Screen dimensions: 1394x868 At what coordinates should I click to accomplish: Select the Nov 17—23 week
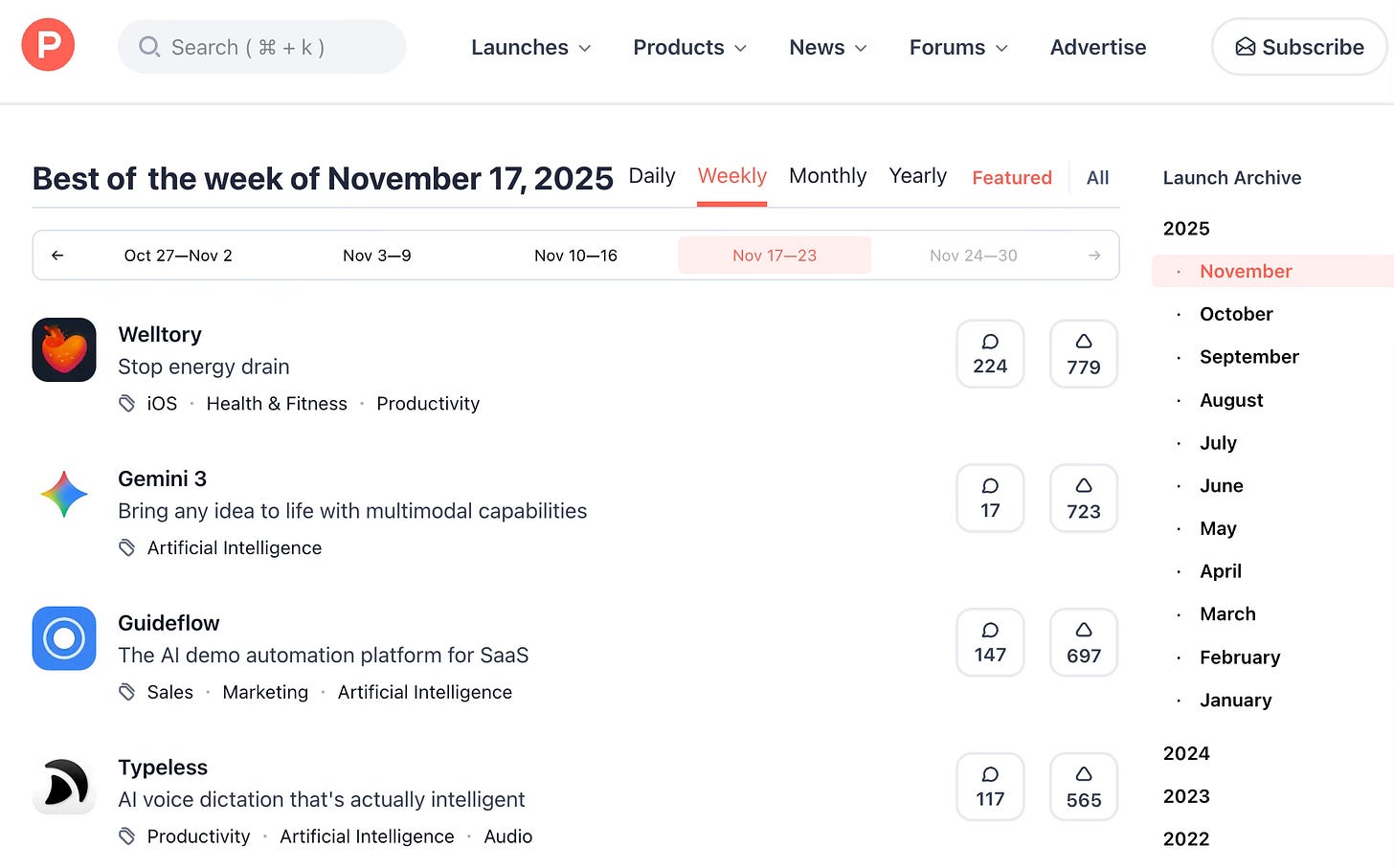tap(775, 256)
